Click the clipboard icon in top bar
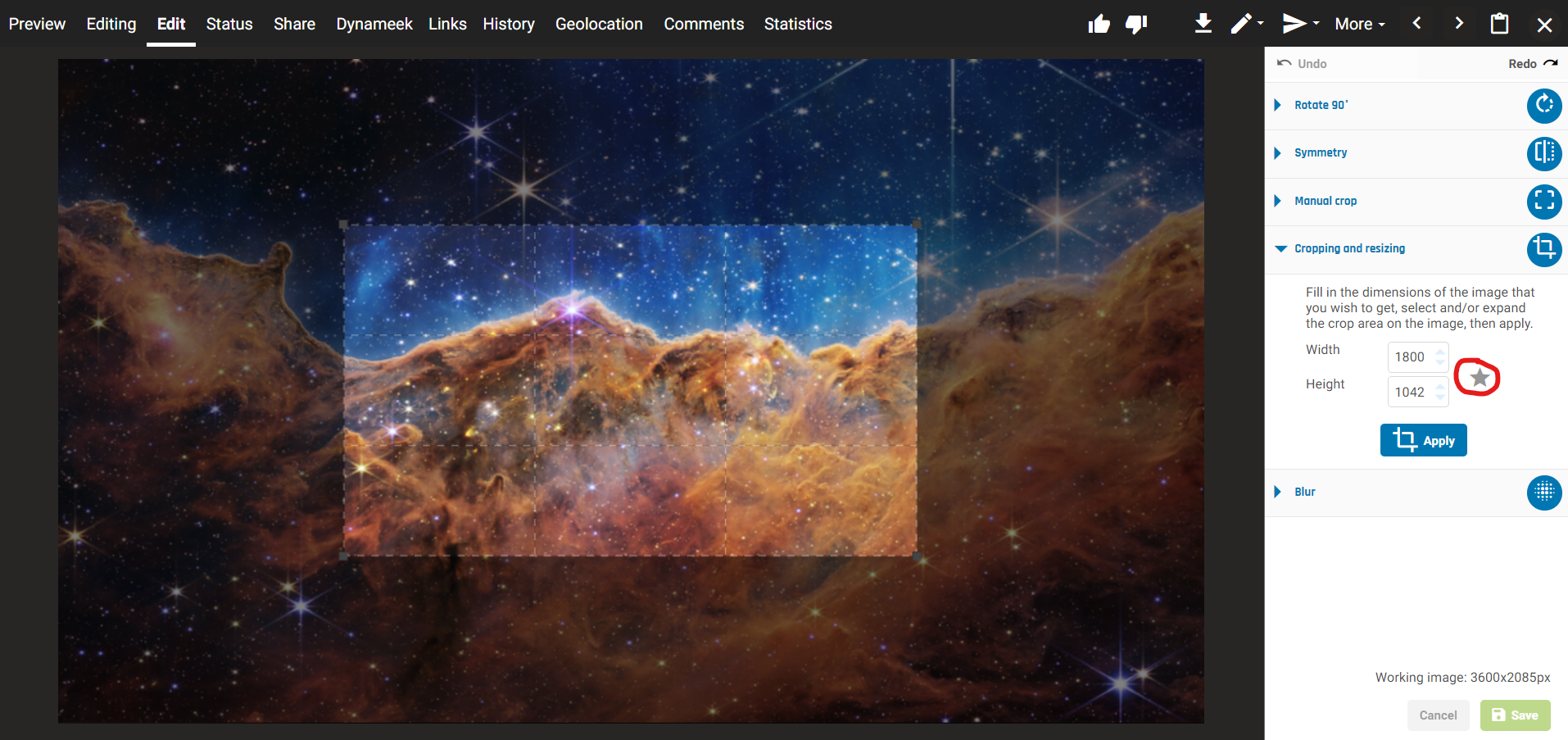The width and height of the screenshot is (1568, 740). [x=1499, y=24]
